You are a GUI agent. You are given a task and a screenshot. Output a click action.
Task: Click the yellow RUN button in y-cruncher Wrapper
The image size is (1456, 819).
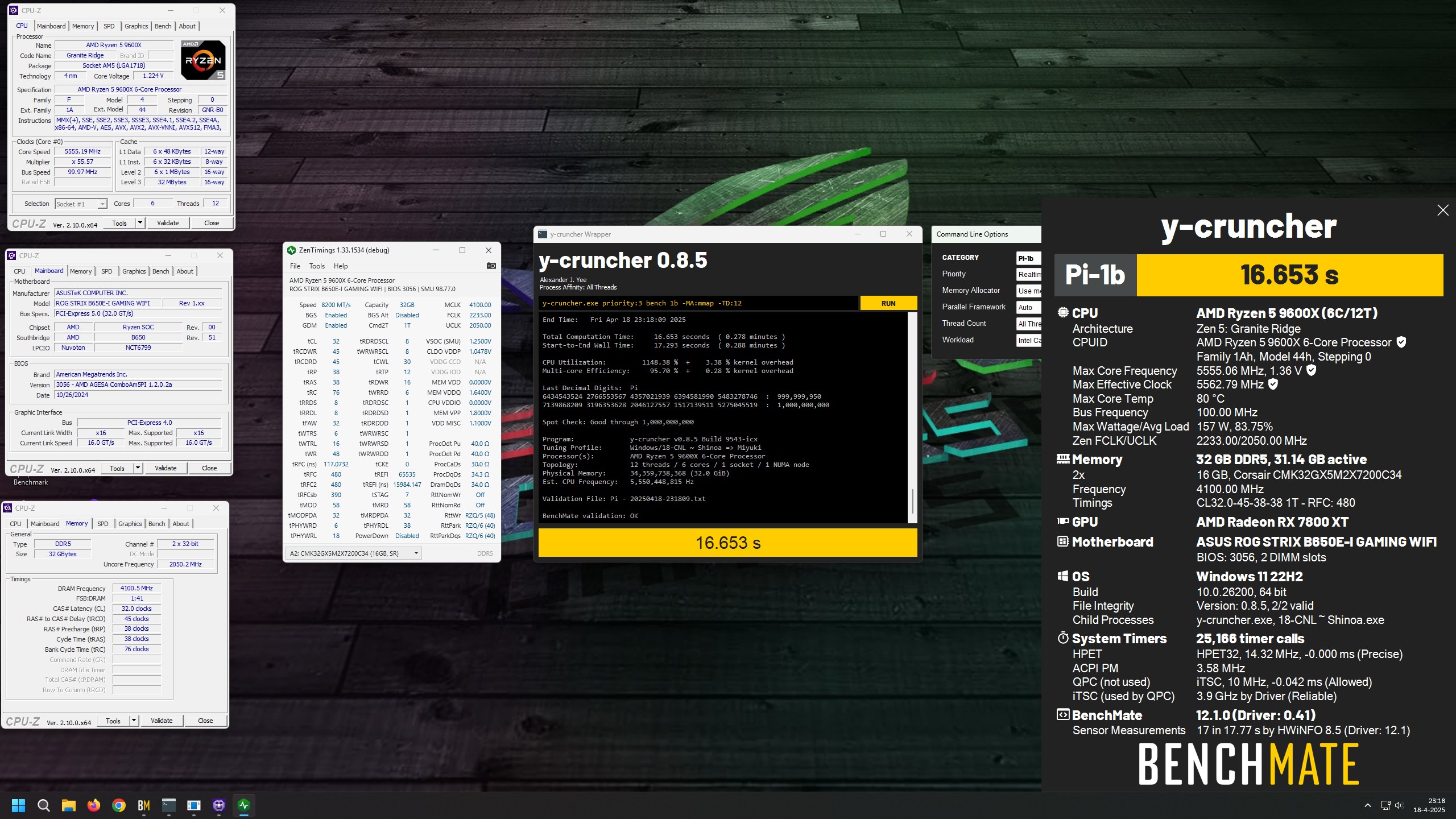click(888, 303)
